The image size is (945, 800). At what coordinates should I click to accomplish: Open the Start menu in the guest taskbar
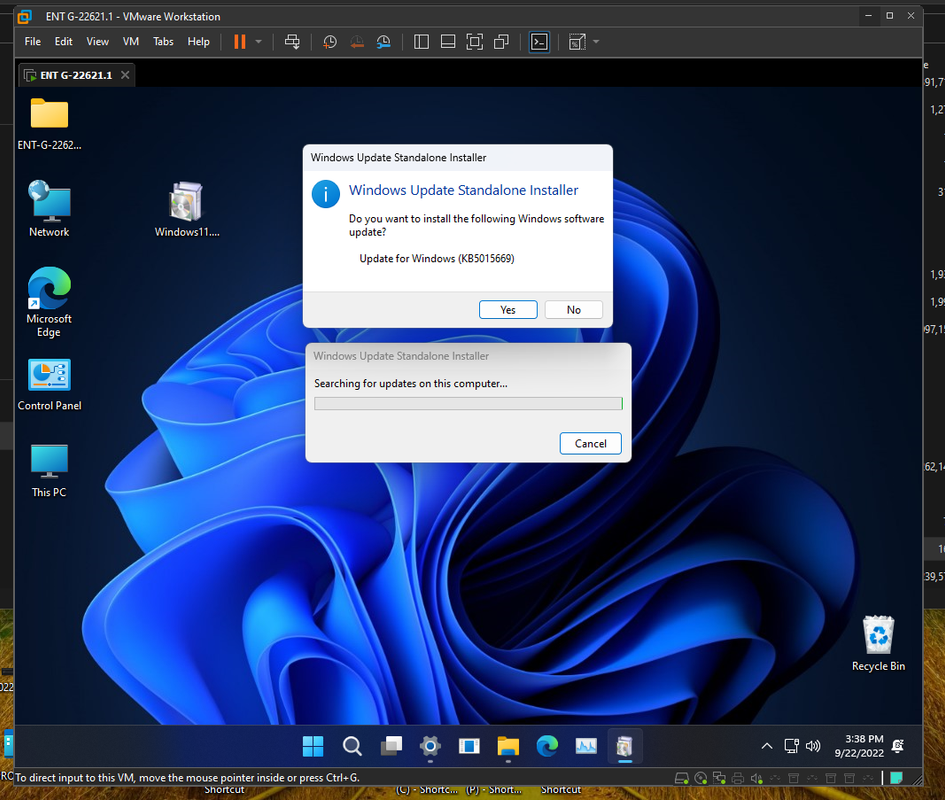pyautogui.click(x=313, y=746)
